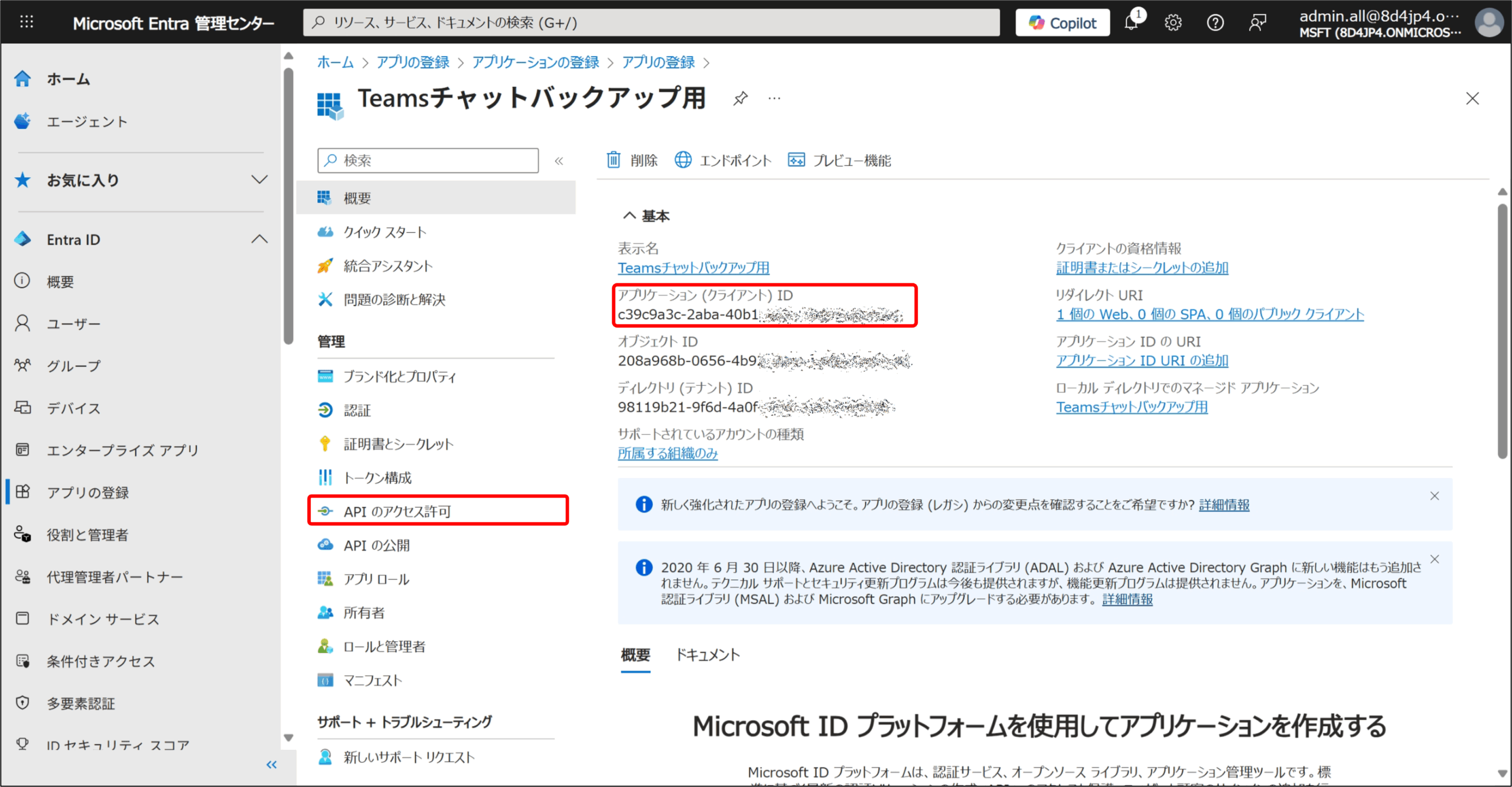The image size is (1512, 787).
Task: Click the help question mark icon
Action: tap(1215, 23)
